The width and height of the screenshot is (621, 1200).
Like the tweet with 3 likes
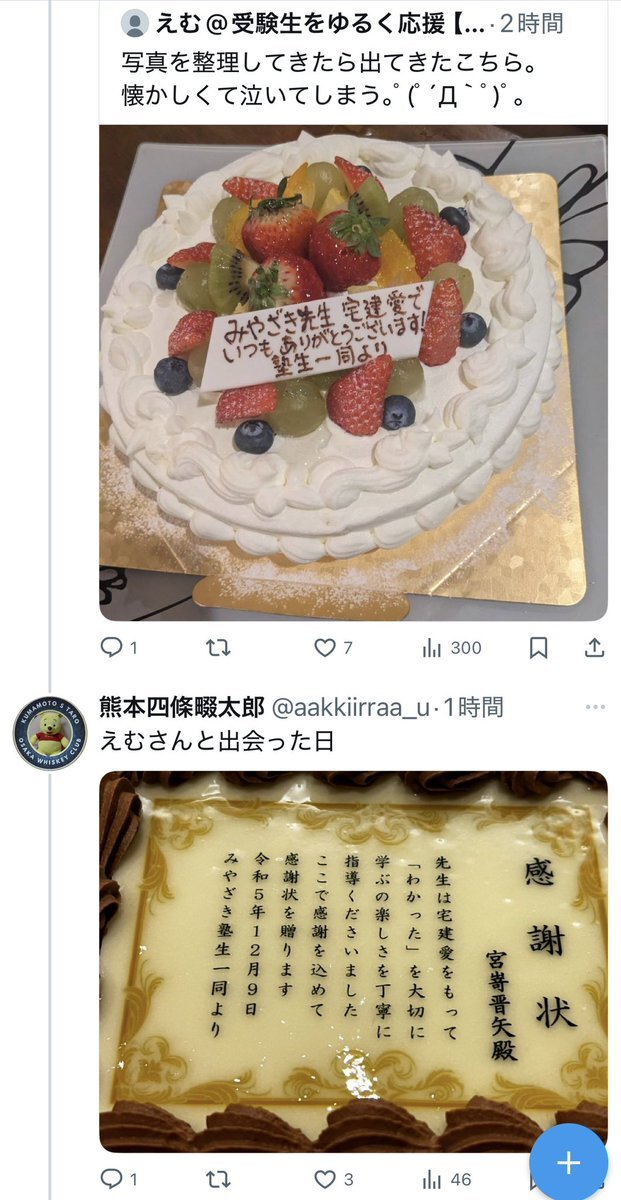tap(333, 1180)
